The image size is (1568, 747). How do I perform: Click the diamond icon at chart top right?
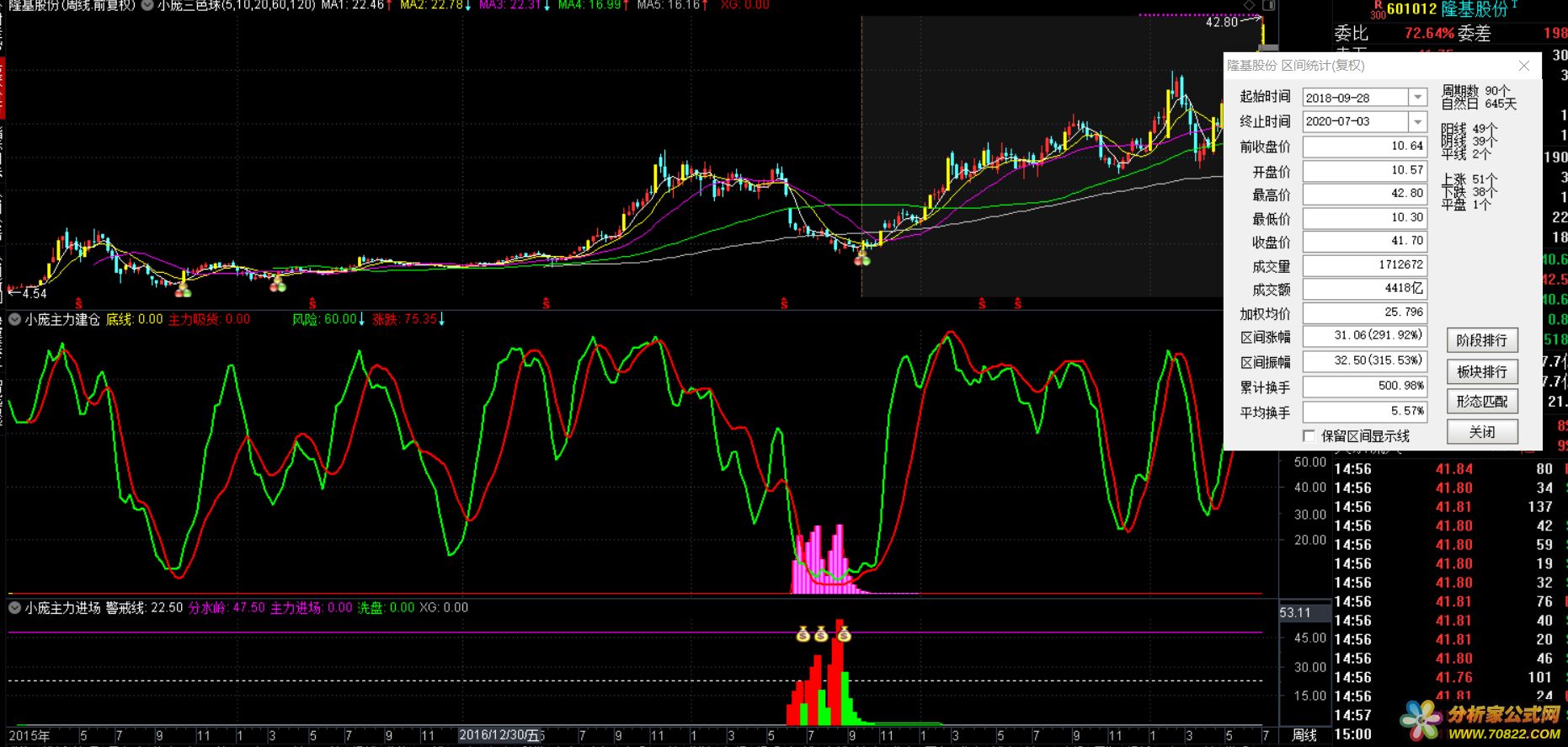pos(1250,6)
